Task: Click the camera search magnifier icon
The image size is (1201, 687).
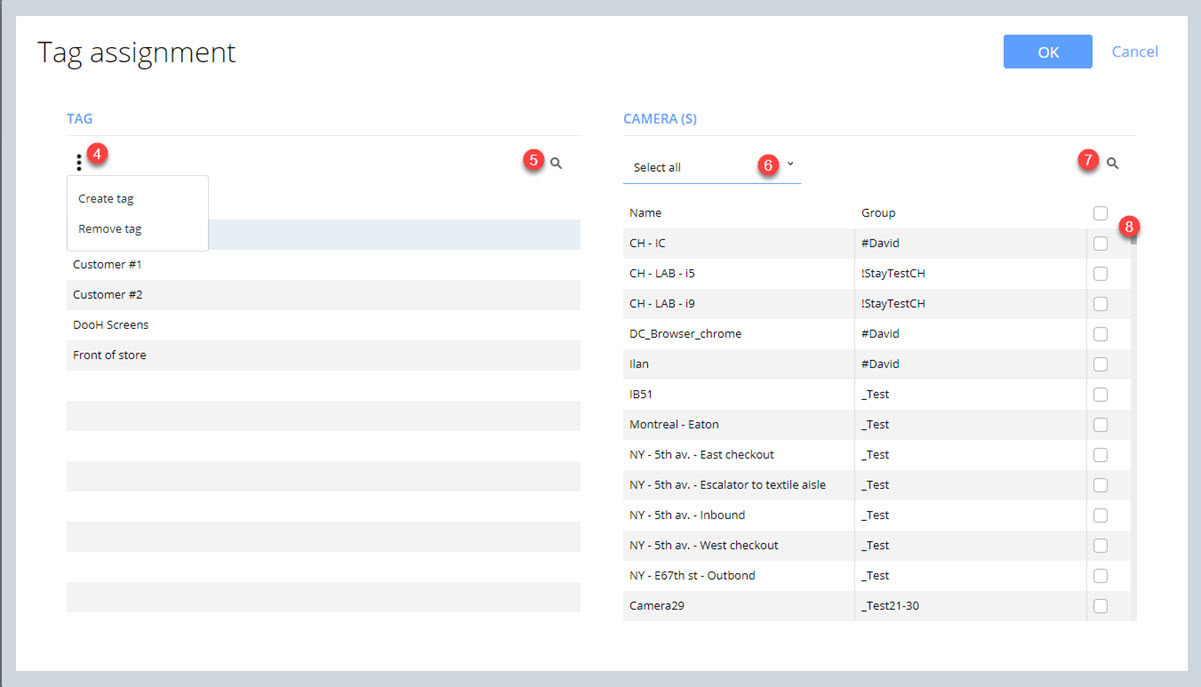Action: pos(1113,162)
